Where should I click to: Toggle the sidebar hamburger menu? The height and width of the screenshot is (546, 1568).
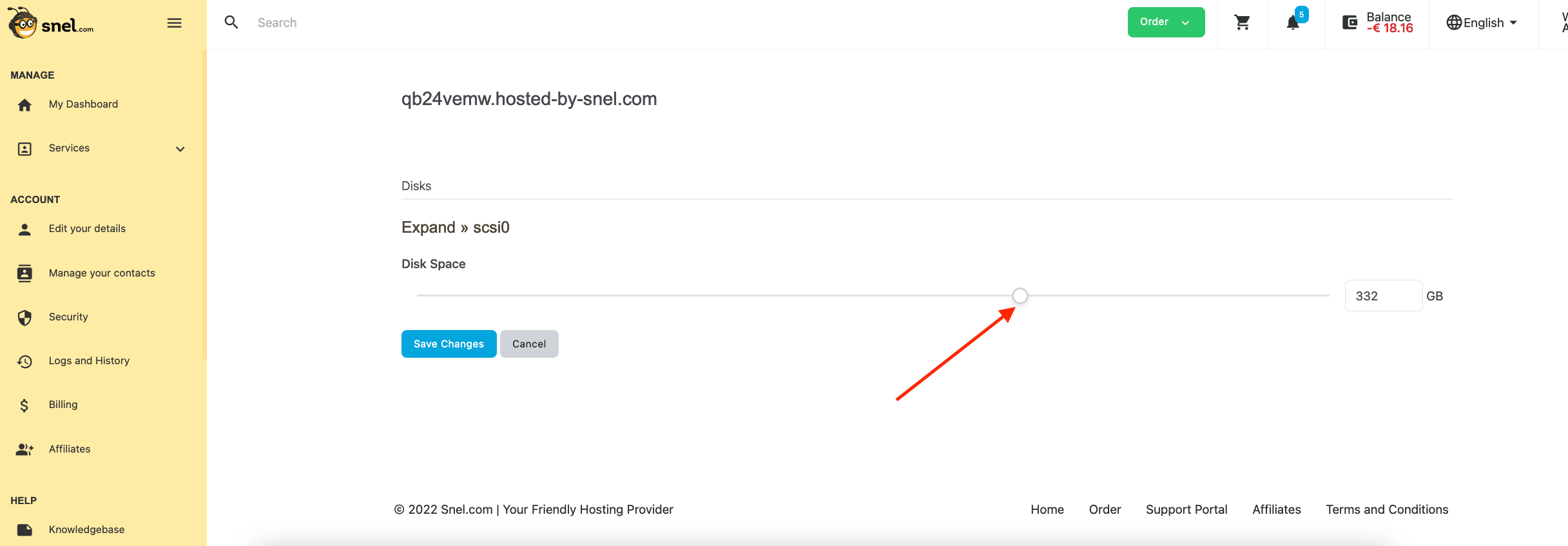pos(174,23)
